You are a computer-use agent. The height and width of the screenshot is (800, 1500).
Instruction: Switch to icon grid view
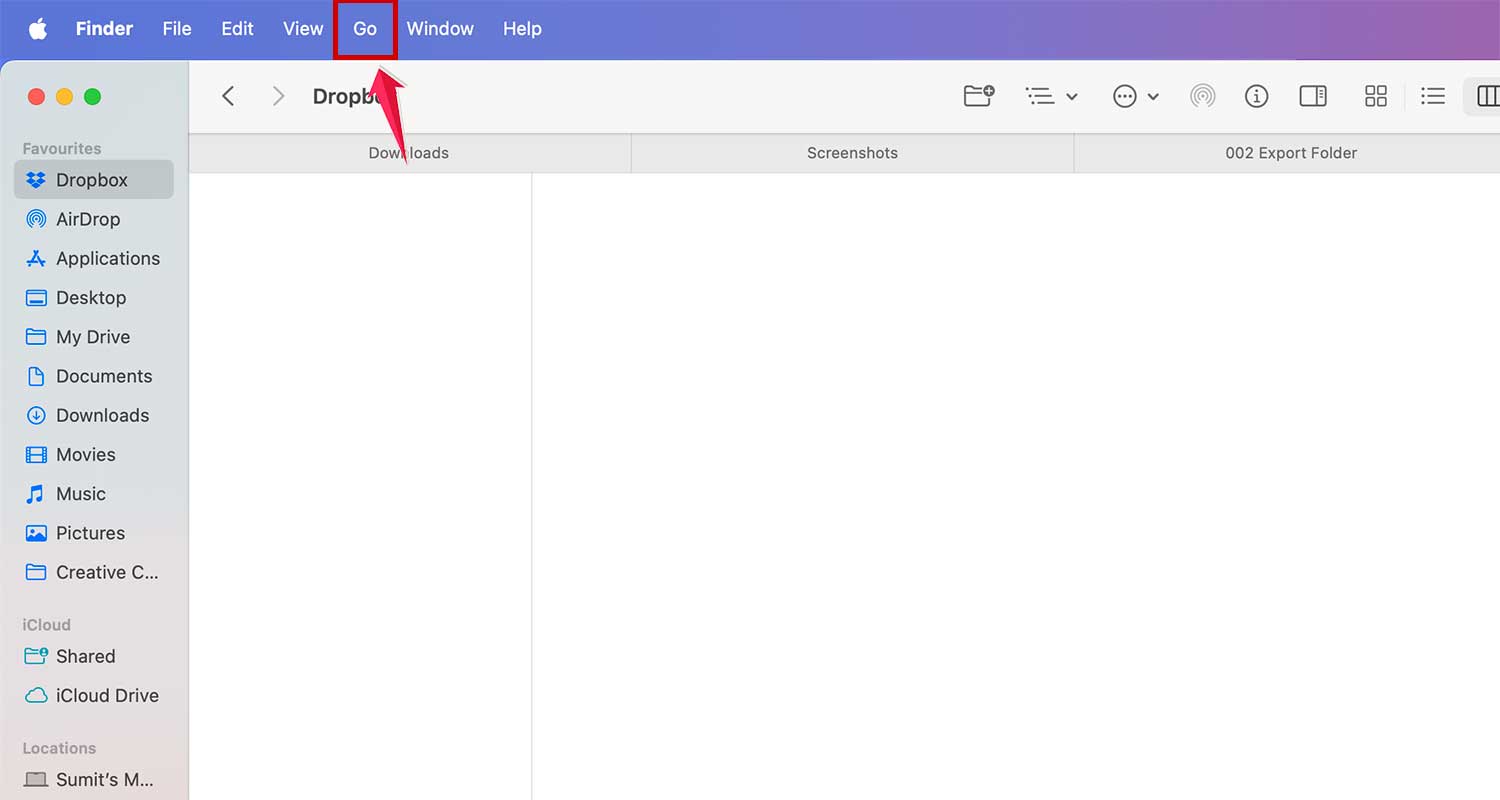1376,96
